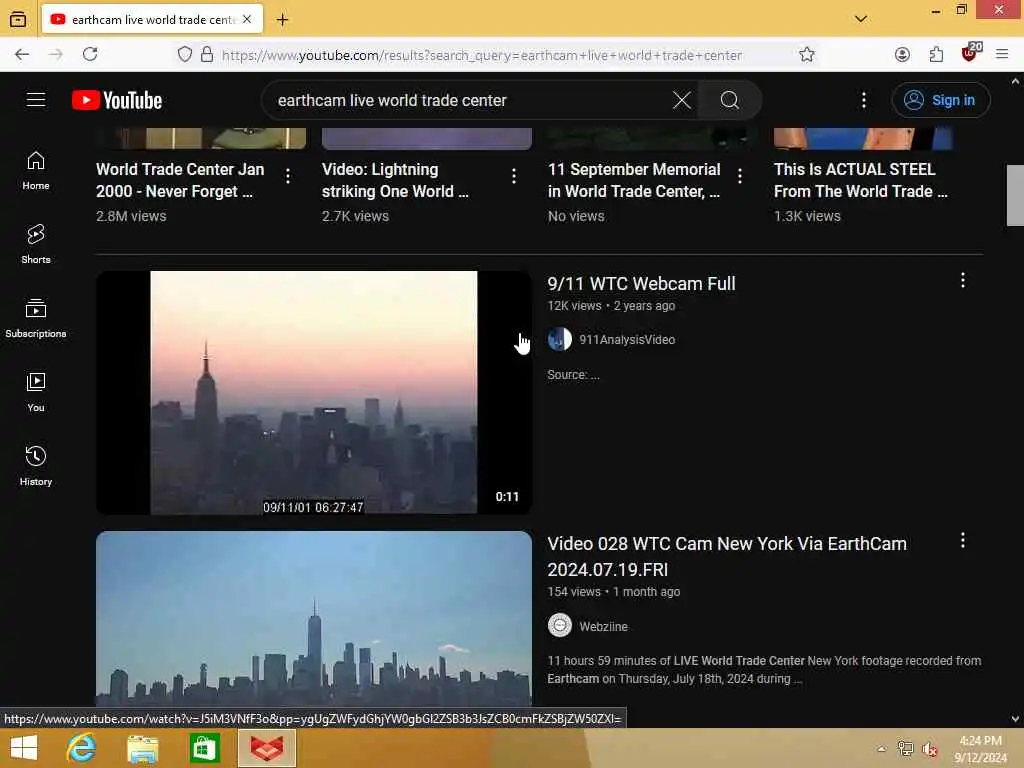Open Shorts in the YouTube sidebar
Screen dimensions: 1024x768
click(36, 244)
